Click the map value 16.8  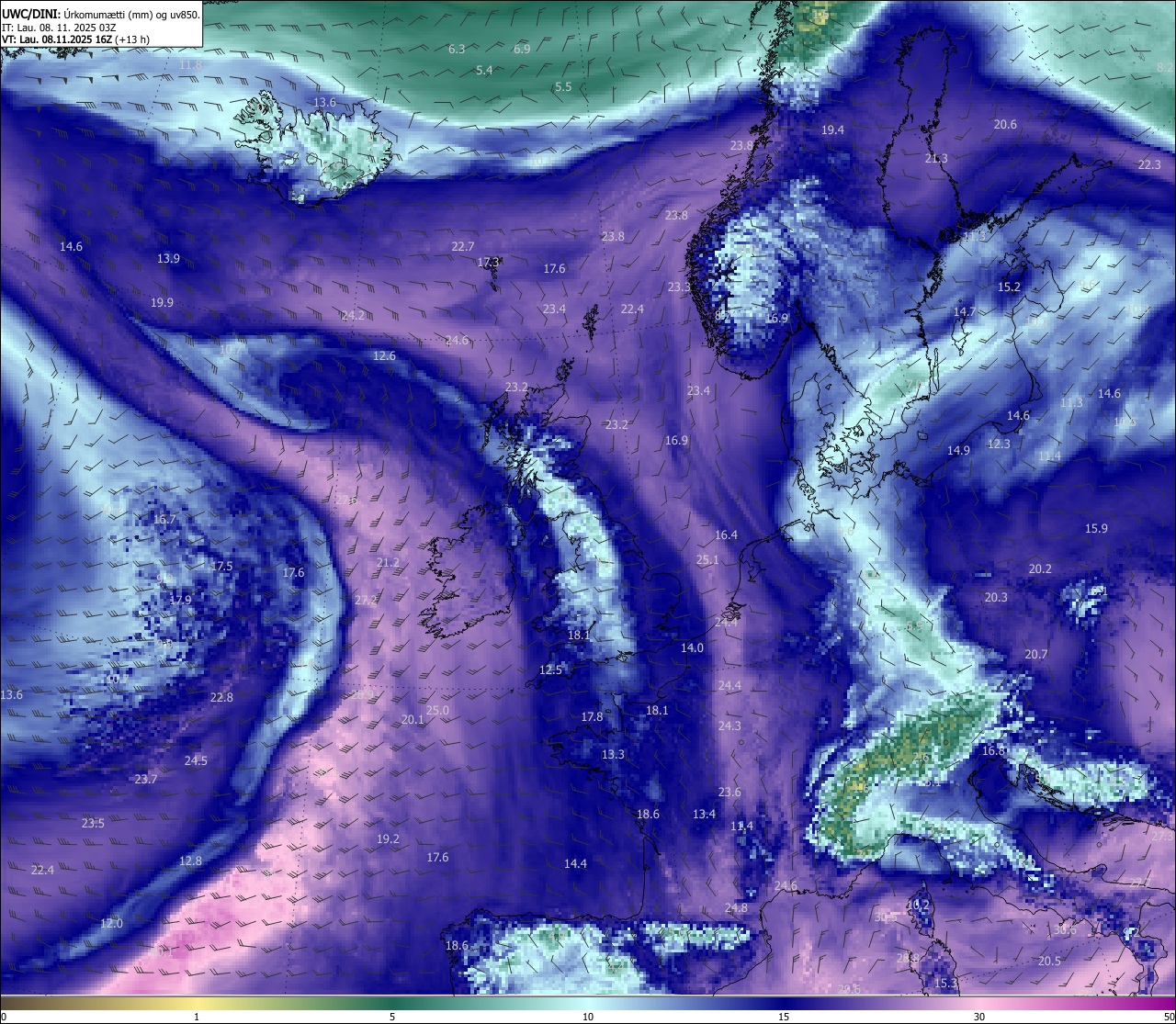point(993,750)
